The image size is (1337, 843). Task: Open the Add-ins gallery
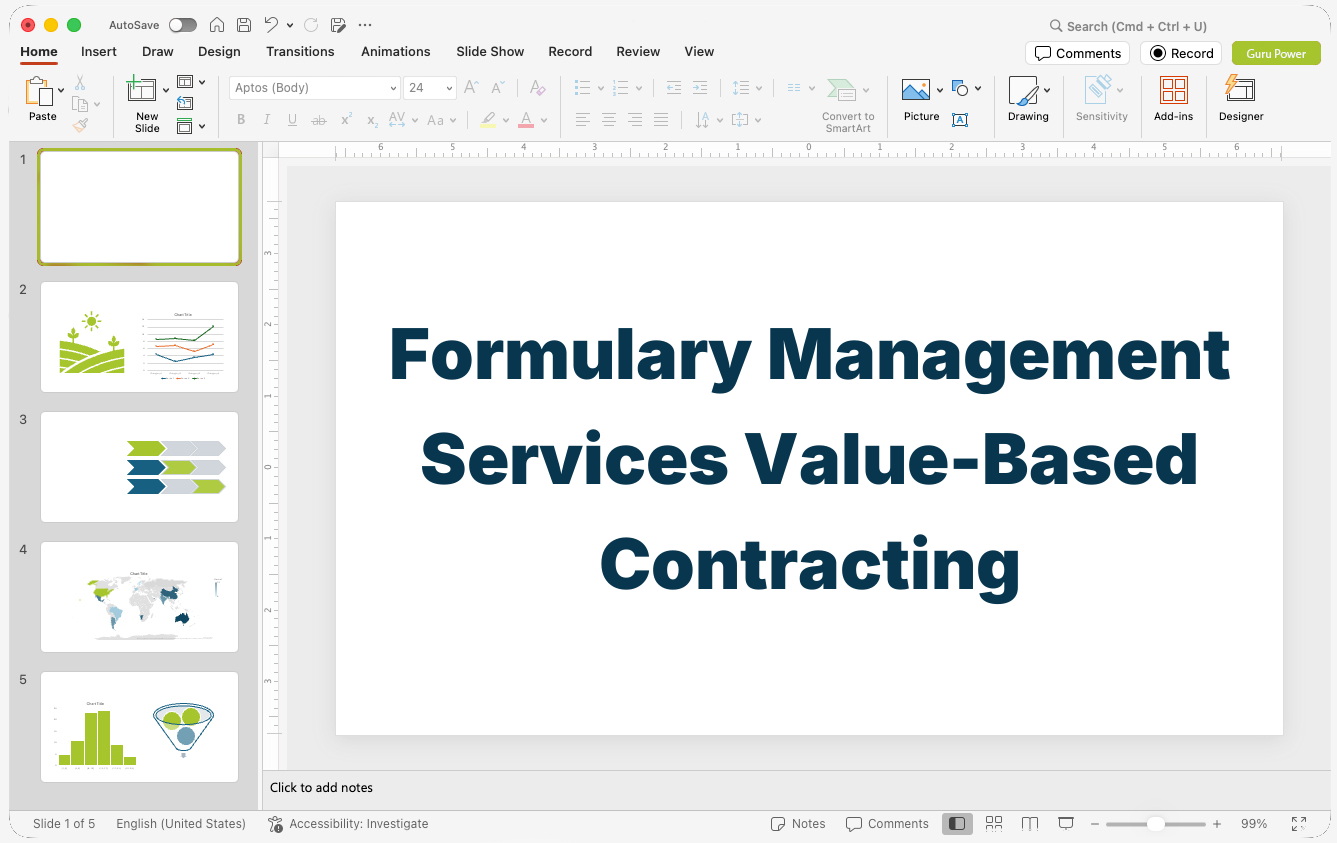pos(1174,90)
